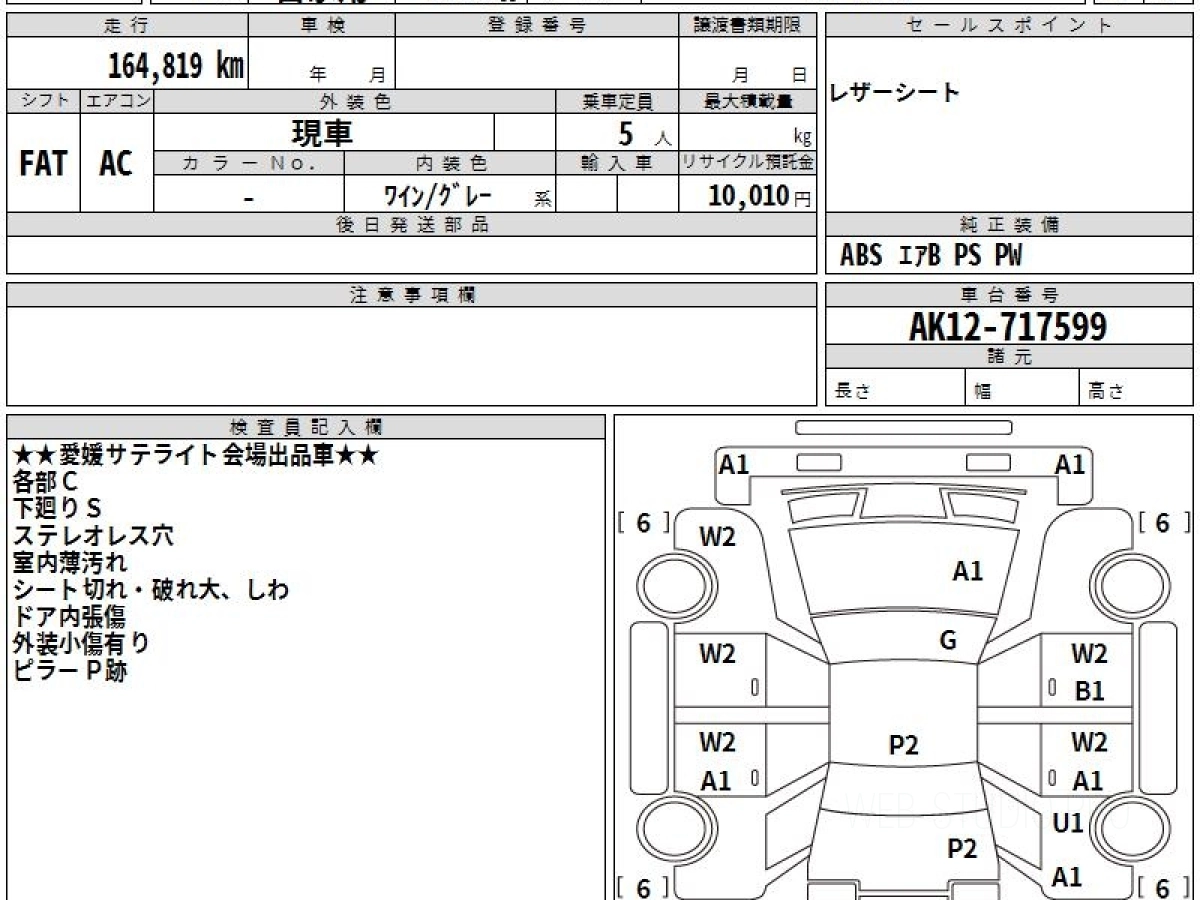The width and height of the screenshot is (1200, 900).
Task: Select the 登録番号 header
Action: point(537,26)
